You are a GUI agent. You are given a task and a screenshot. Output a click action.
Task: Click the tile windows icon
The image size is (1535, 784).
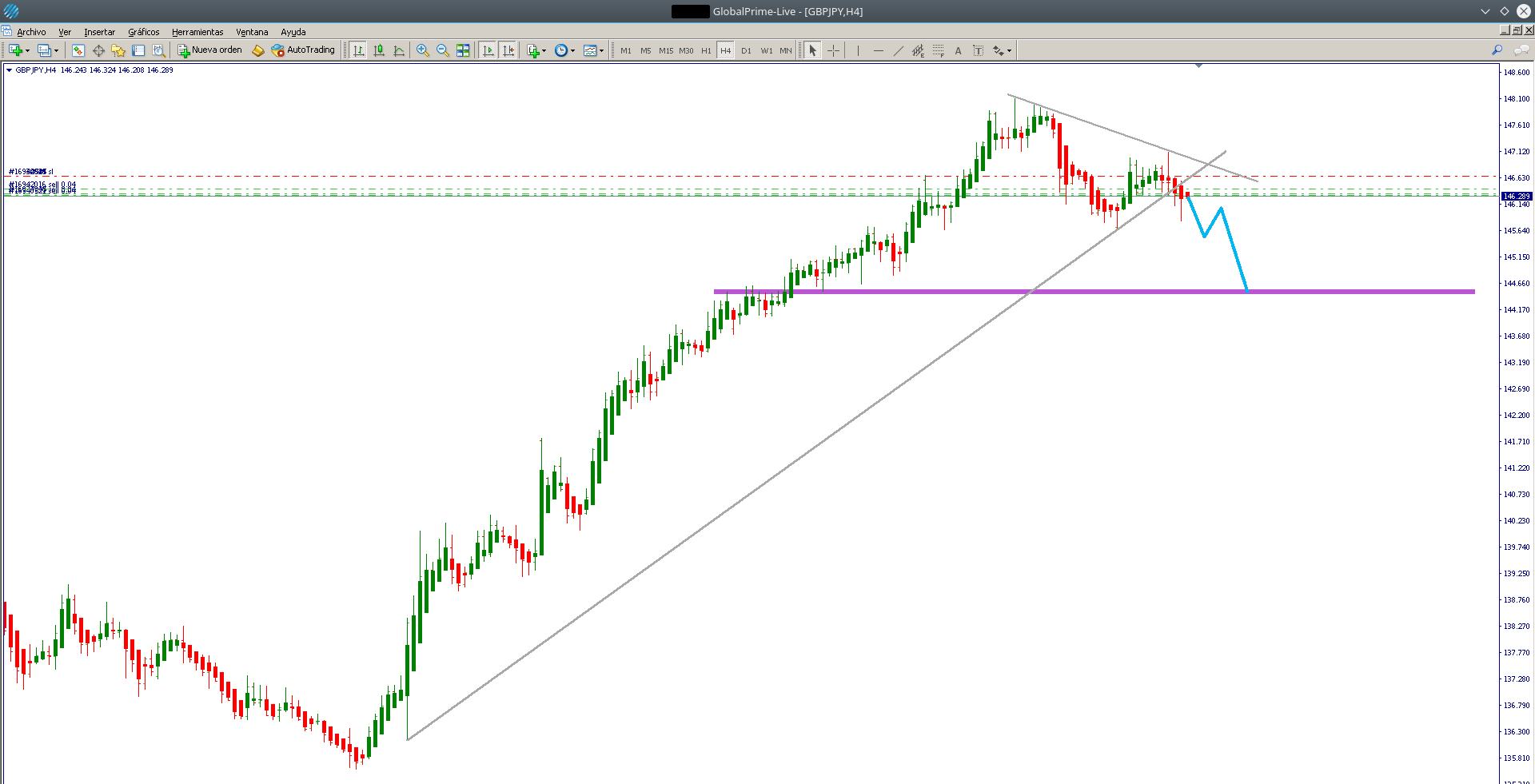point(463,50)
